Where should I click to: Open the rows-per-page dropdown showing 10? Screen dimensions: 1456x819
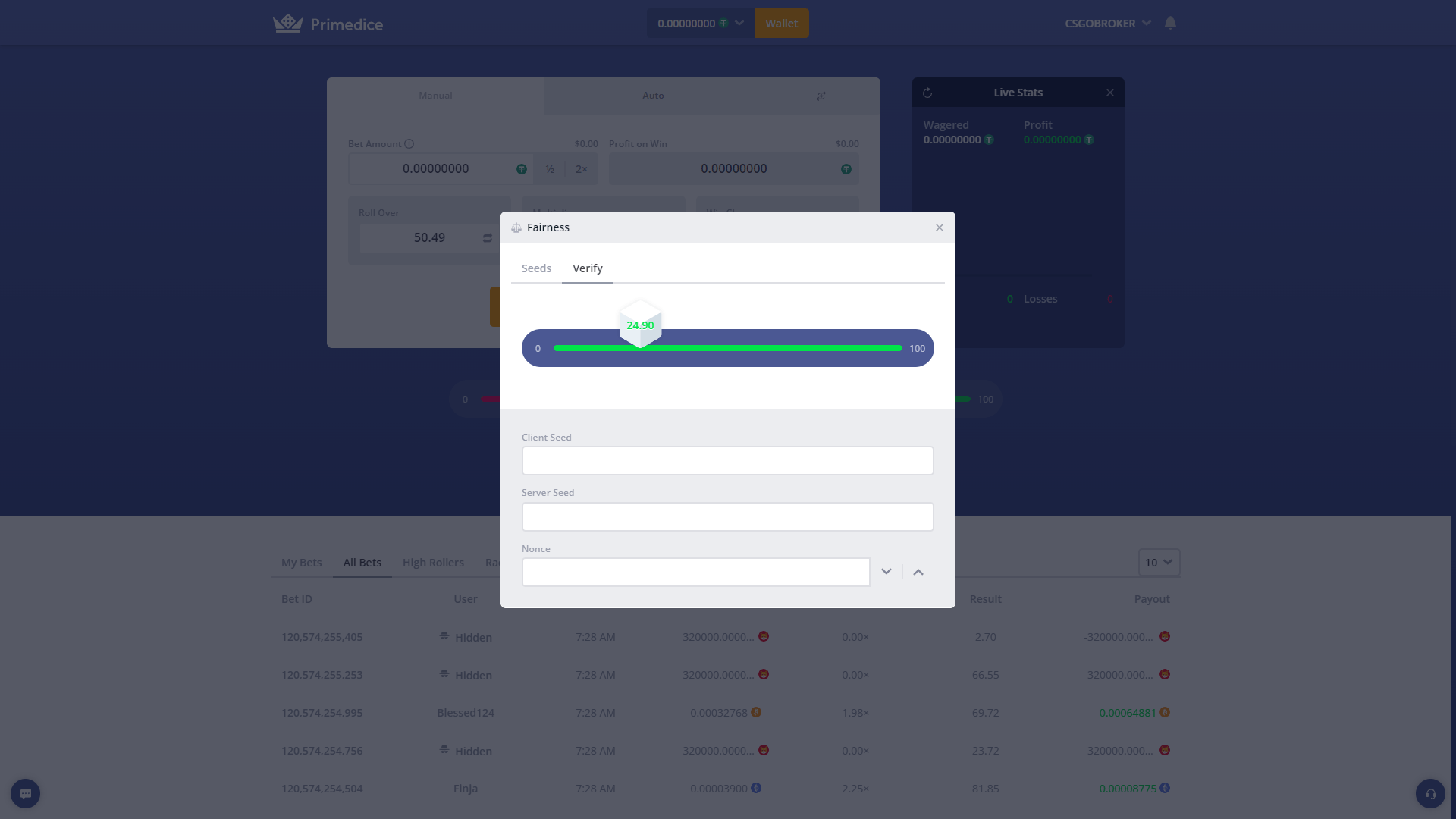1159,562
